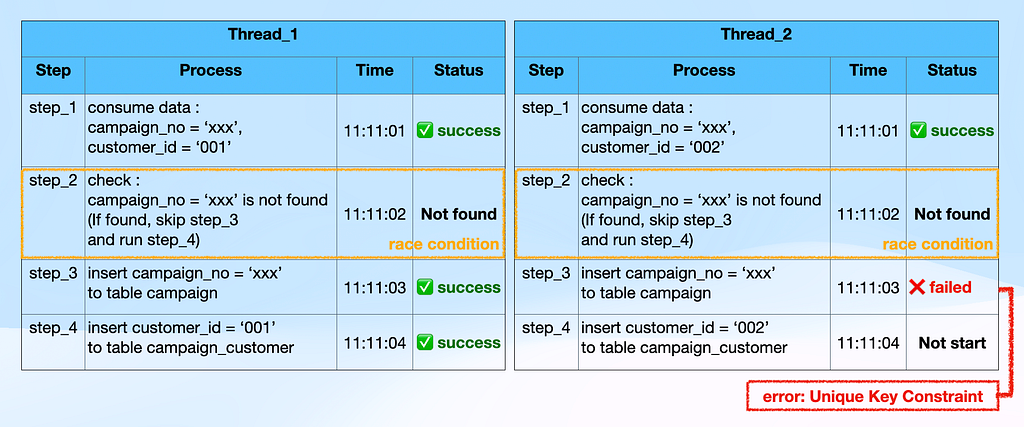Image resolution: width=1024 pixels, height=427 pixels.
Task: Click the green checkmark in Thread_1 step_1
Action: (x=424, y=131)
